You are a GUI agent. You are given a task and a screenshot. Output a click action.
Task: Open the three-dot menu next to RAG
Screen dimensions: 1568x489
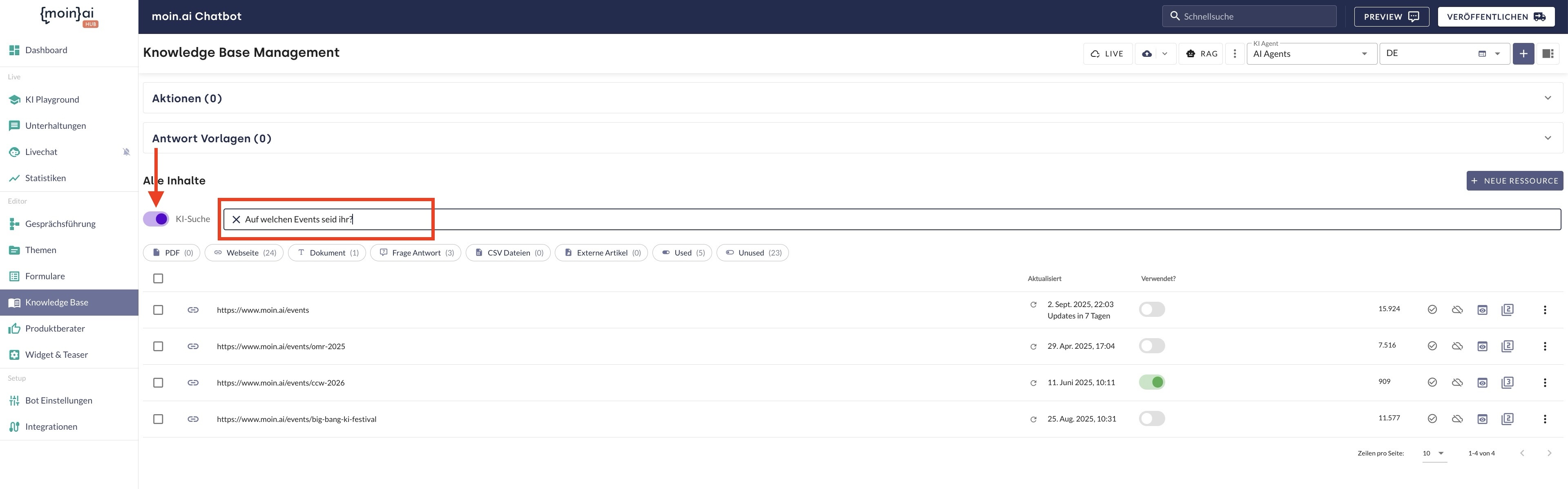tap(1235, 54)
